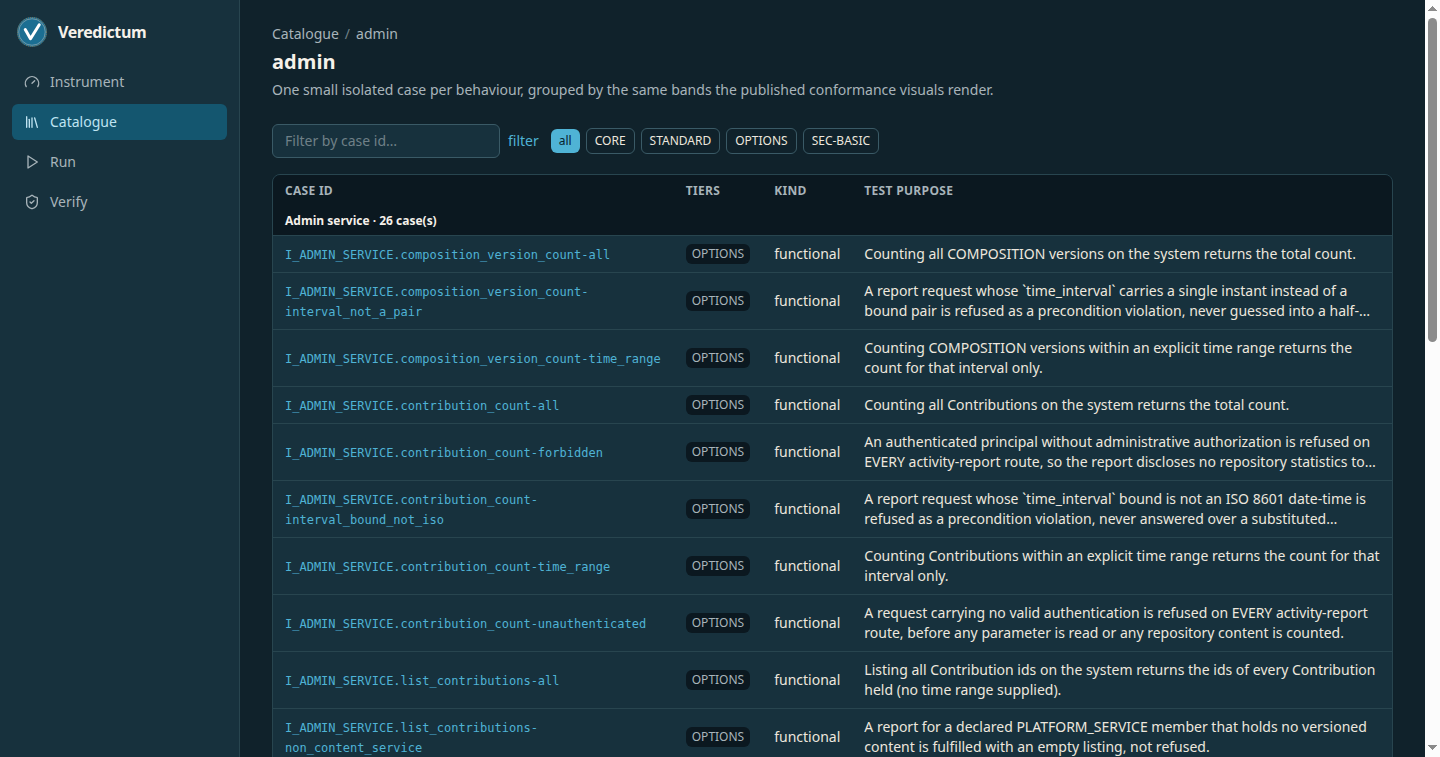Click purpose 'Counting all COMPOSITION versions' text
Screen dimensions: 1440x757
tap(1110, 254)
